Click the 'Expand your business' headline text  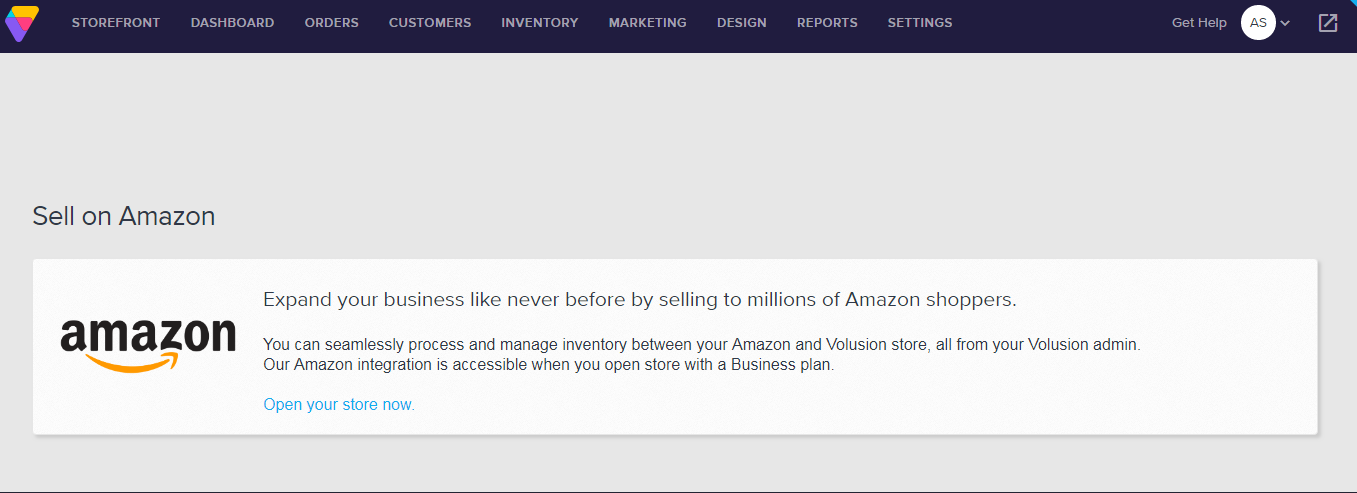639,299
